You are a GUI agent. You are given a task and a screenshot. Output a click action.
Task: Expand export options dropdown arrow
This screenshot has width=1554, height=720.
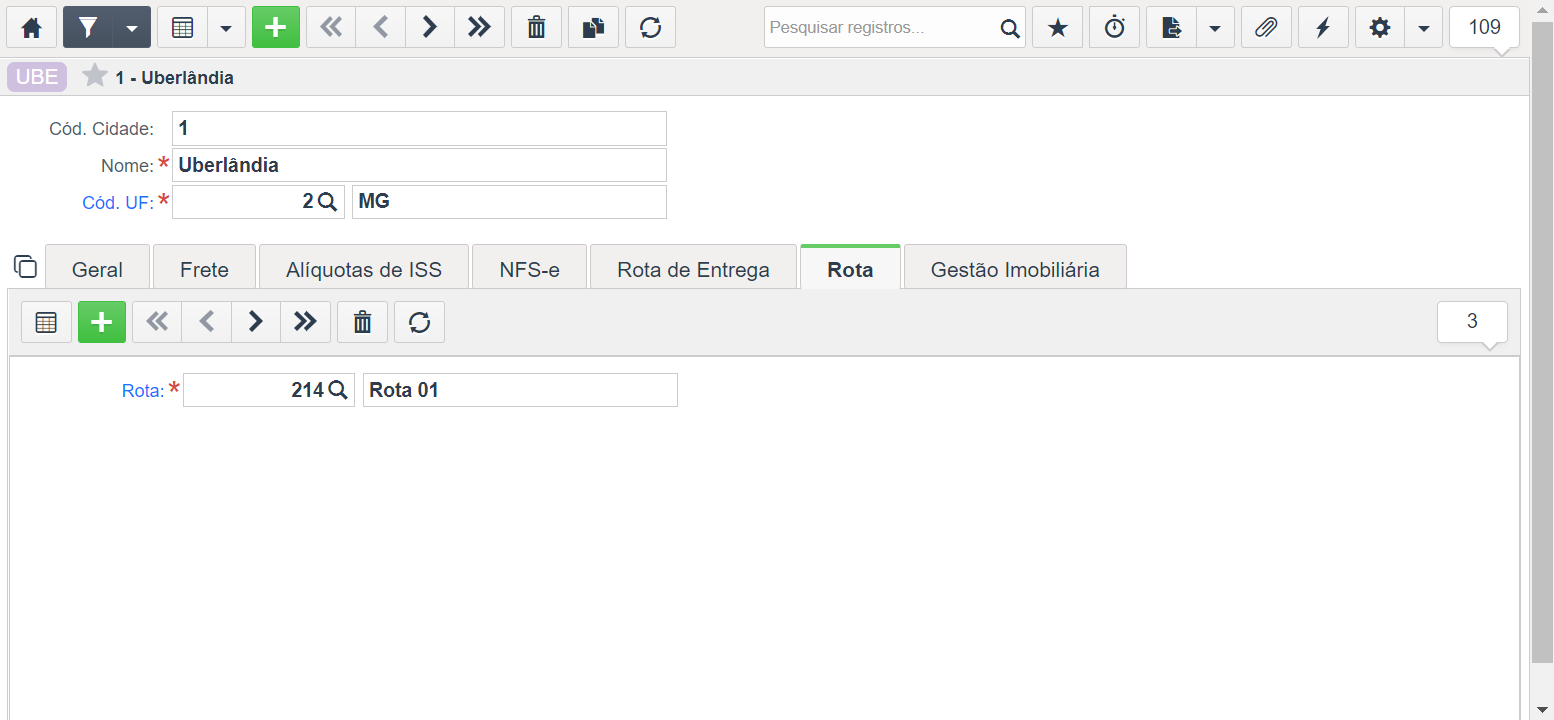coord(1215,27)
